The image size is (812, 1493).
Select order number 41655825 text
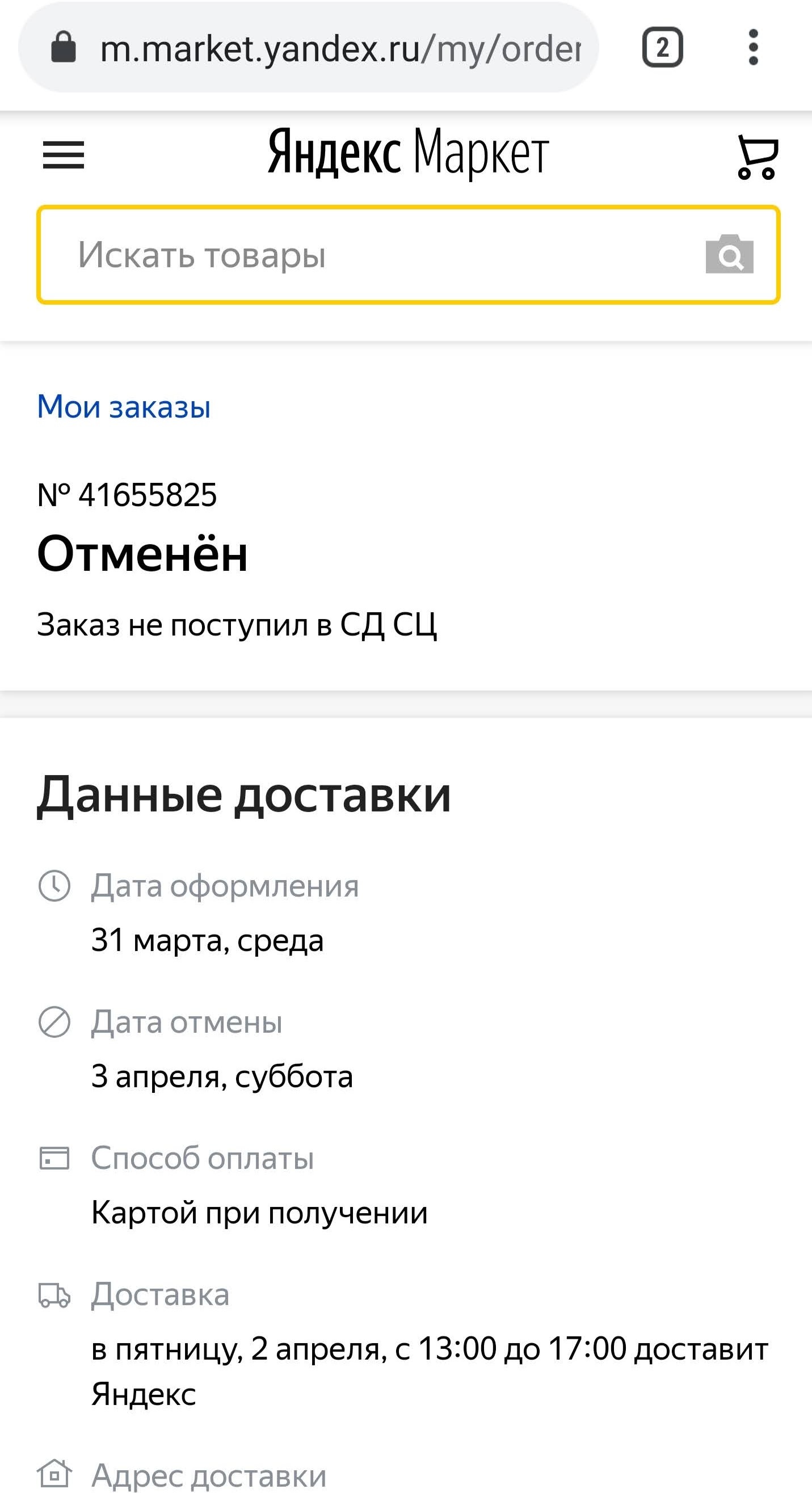point(127,495)
